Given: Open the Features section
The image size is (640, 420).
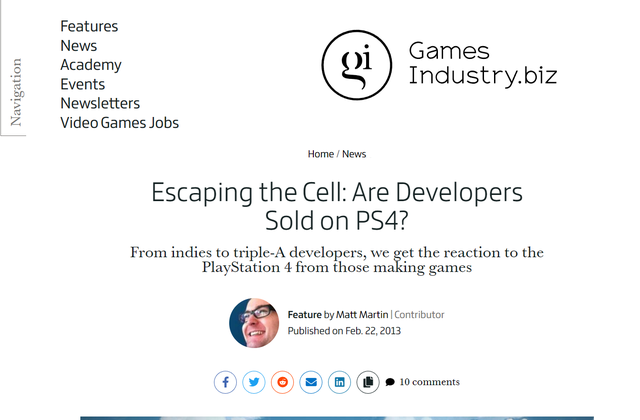Looking at the screenshot, I should tap(89, 27).
